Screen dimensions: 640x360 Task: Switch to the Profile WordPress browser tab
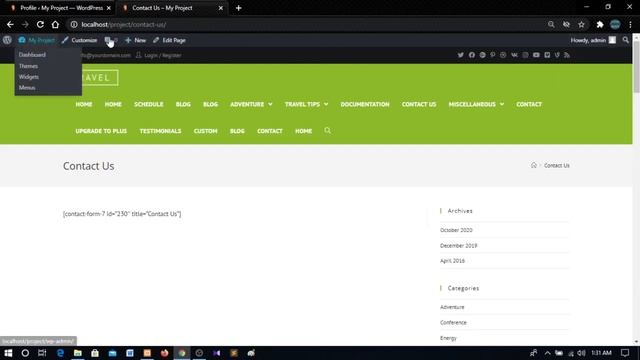[x=61, y=8]
